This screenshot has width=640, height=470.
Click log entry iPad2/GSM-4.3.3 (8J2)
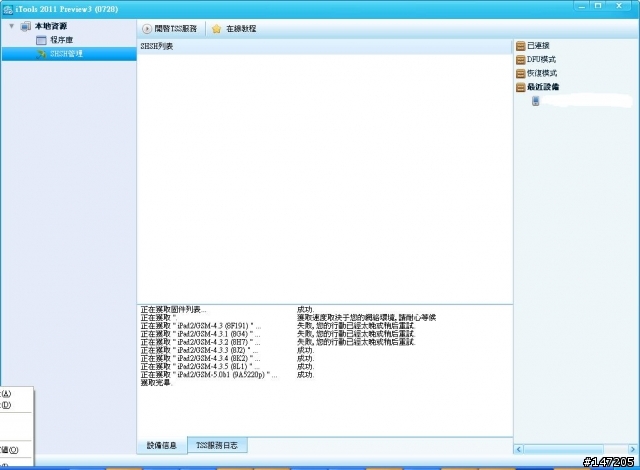(200, 350)
